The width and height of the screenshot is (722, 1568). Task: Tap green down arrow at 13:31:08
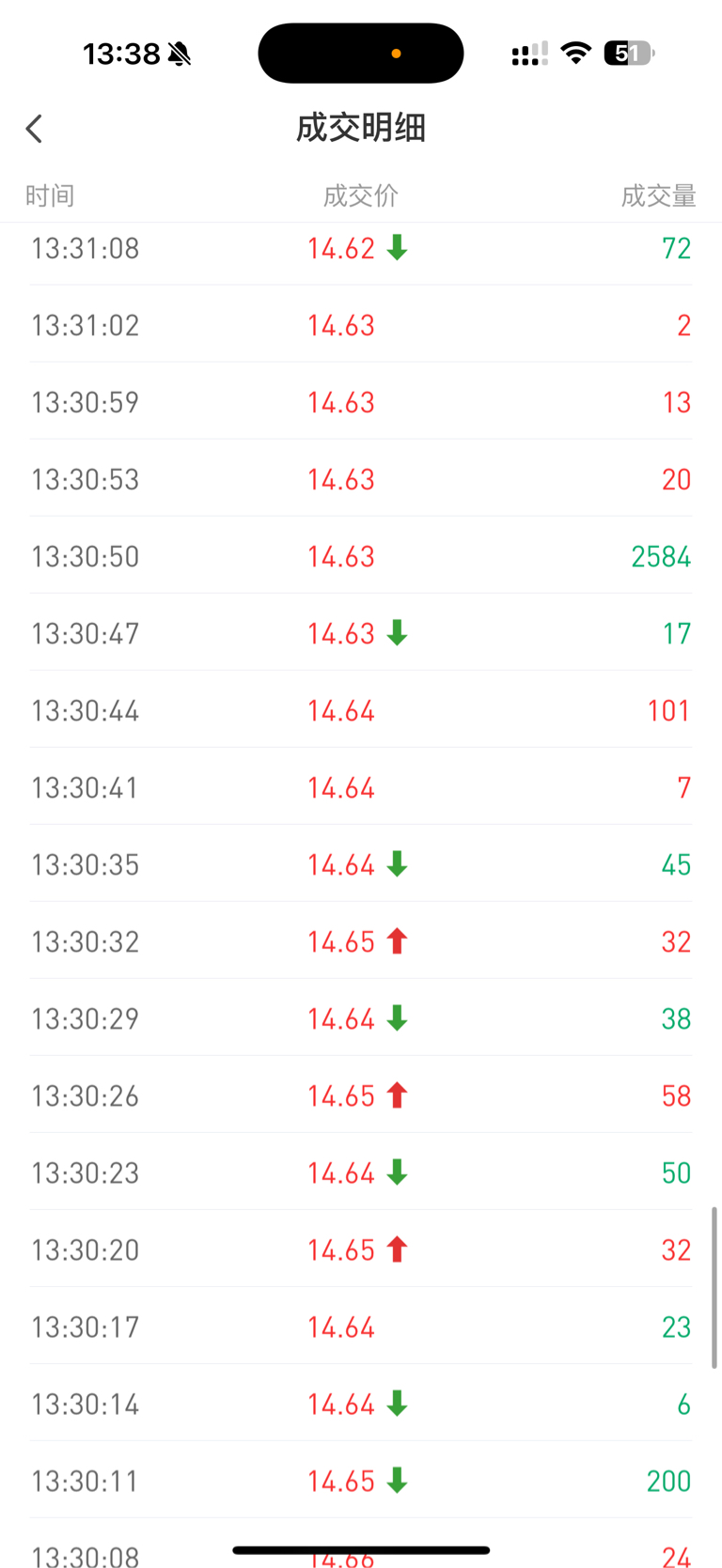397,248
